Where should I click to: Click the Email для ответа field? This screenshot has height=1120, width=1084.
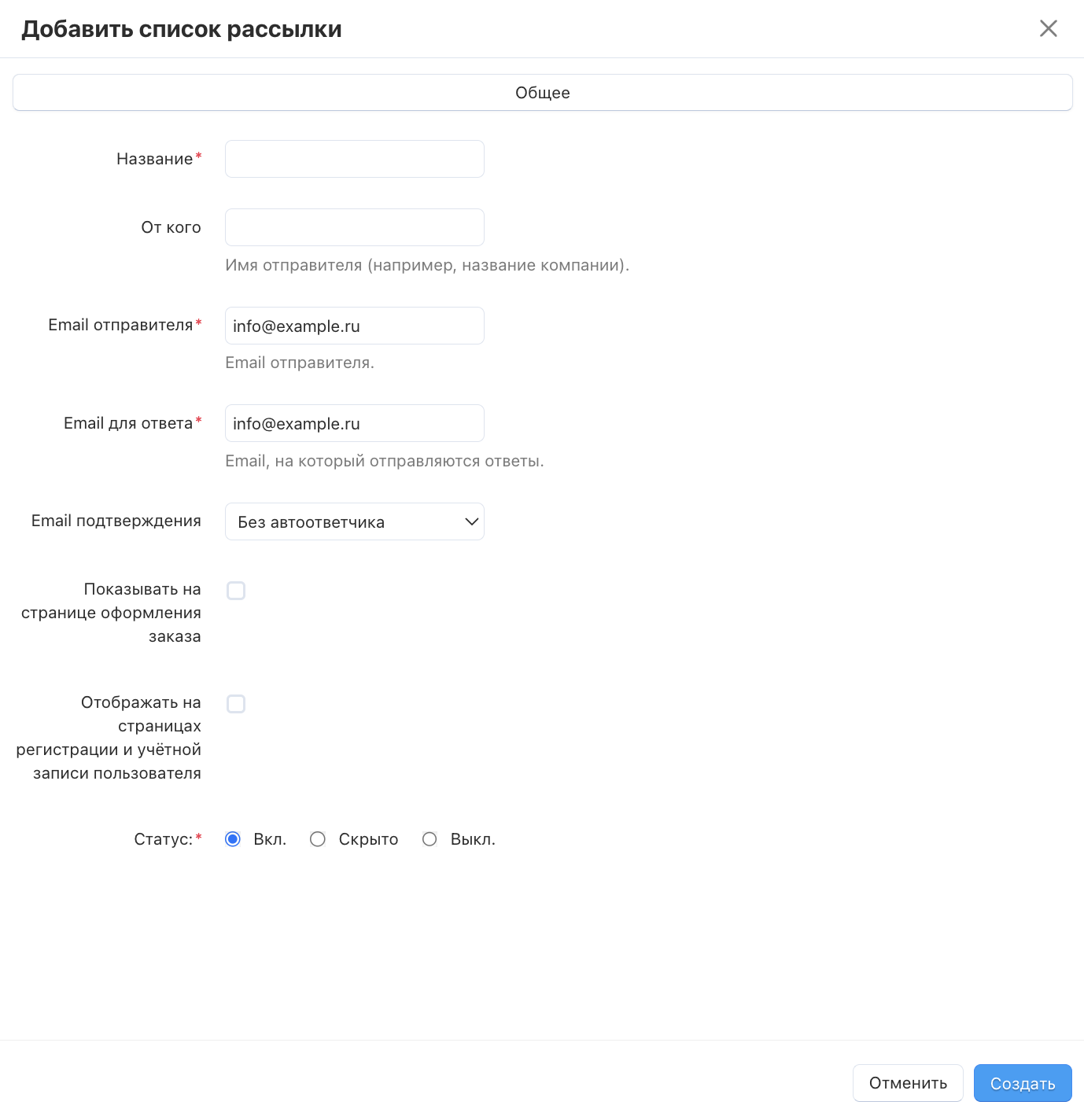(354, 423)
